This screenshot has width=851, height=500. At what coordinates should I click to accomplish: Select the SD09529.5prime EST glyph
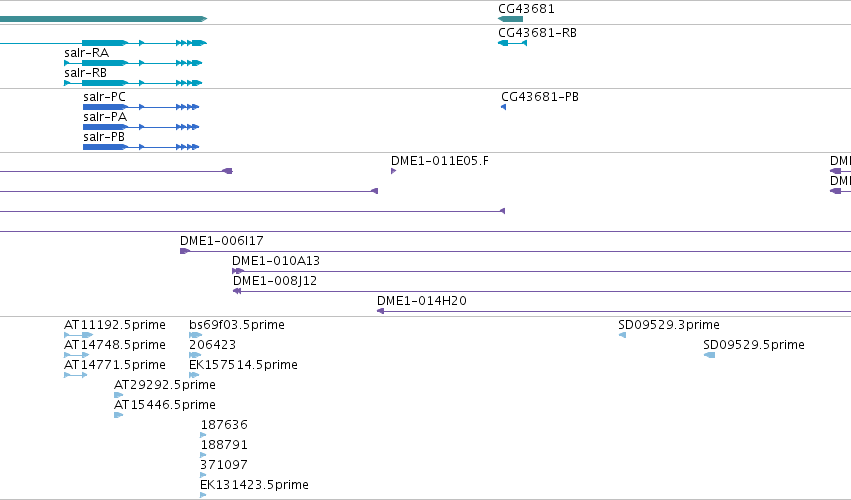click(x=709, y=355)
